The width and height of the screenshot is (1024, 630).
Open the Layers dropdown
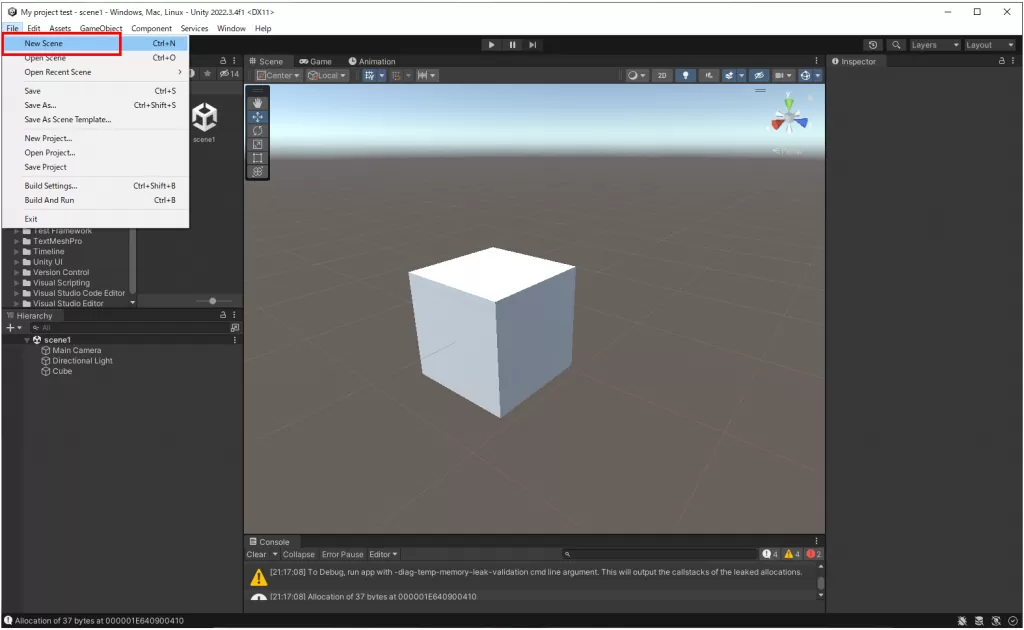coord(934,45)
